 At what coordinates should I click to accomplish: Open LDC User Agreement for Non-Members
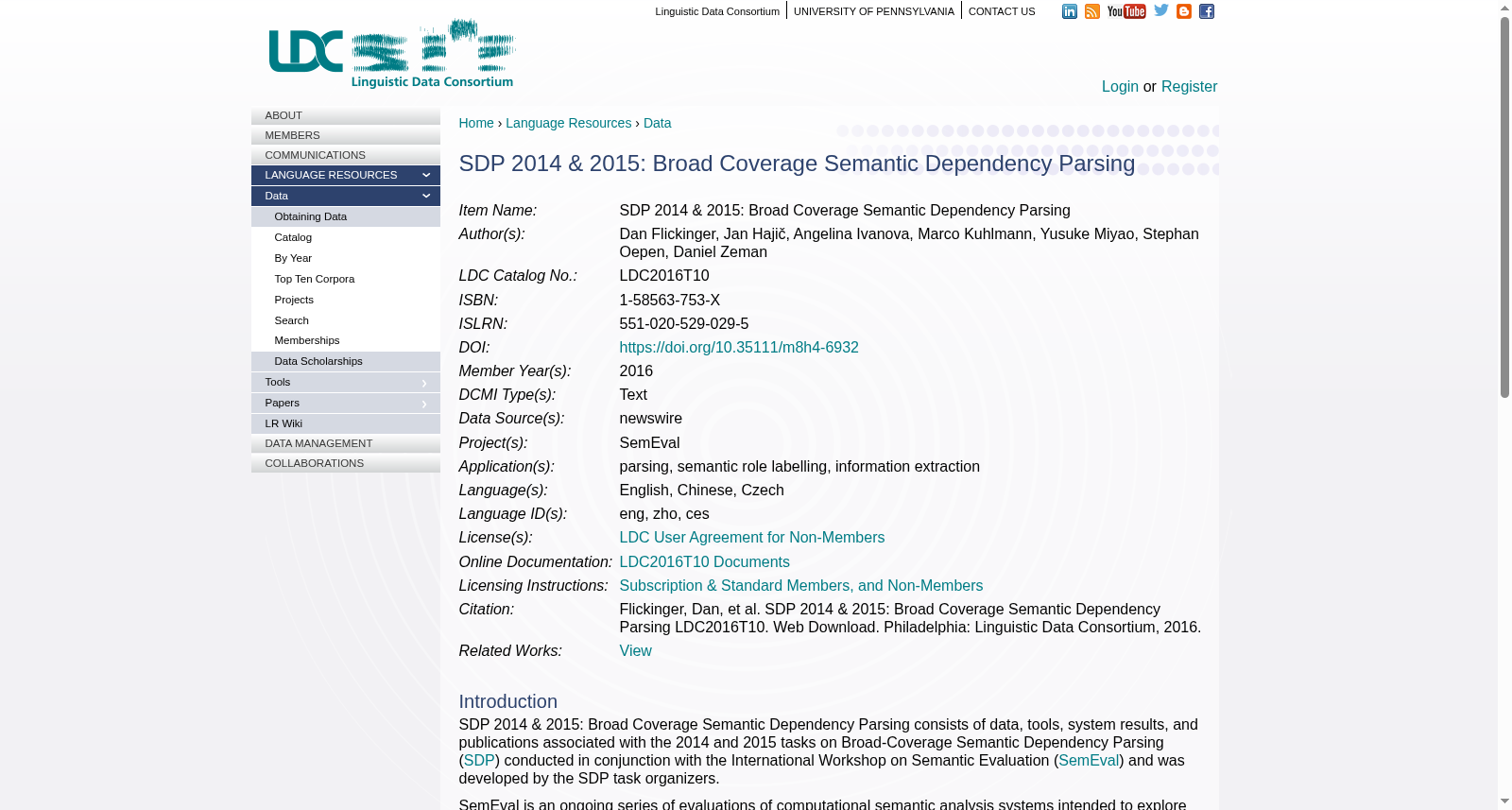(x=752, y=538)
